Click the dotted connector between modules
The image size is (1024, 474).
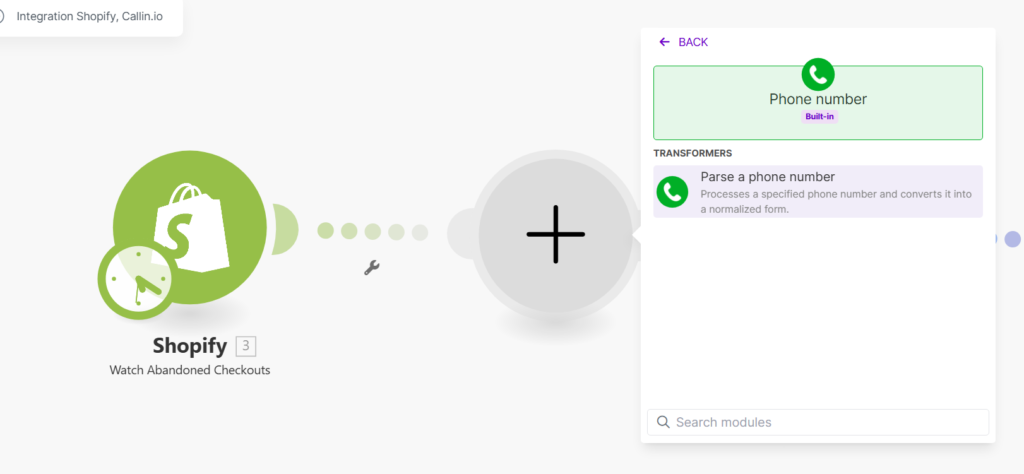(x=373, y=232)
